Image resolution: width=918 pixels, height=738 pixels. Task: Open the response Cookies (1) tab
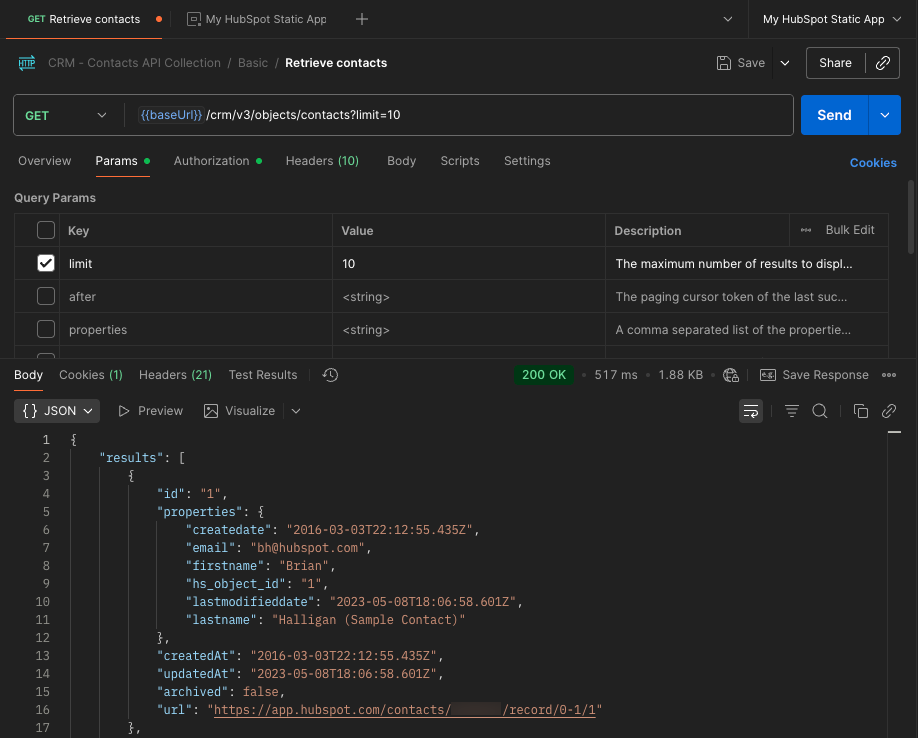[91, 375]
